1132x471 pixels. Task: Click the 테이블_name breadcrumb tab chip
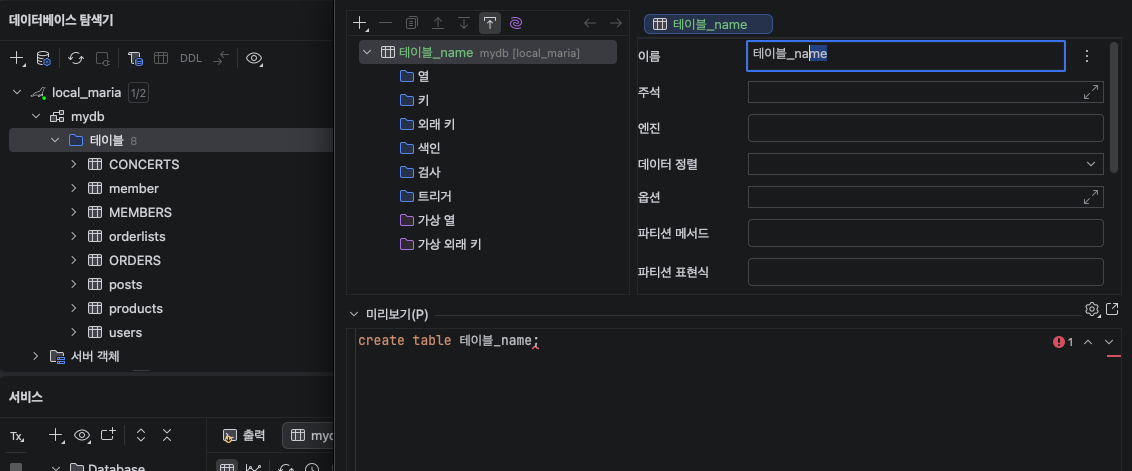(x=708, y=25)
